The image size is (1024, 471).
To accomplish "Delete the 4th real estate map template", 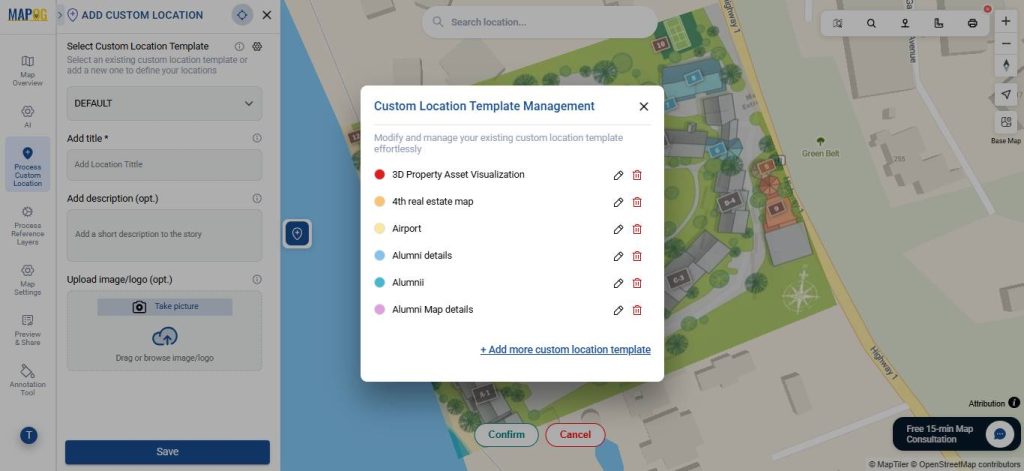I will [637, 203].
